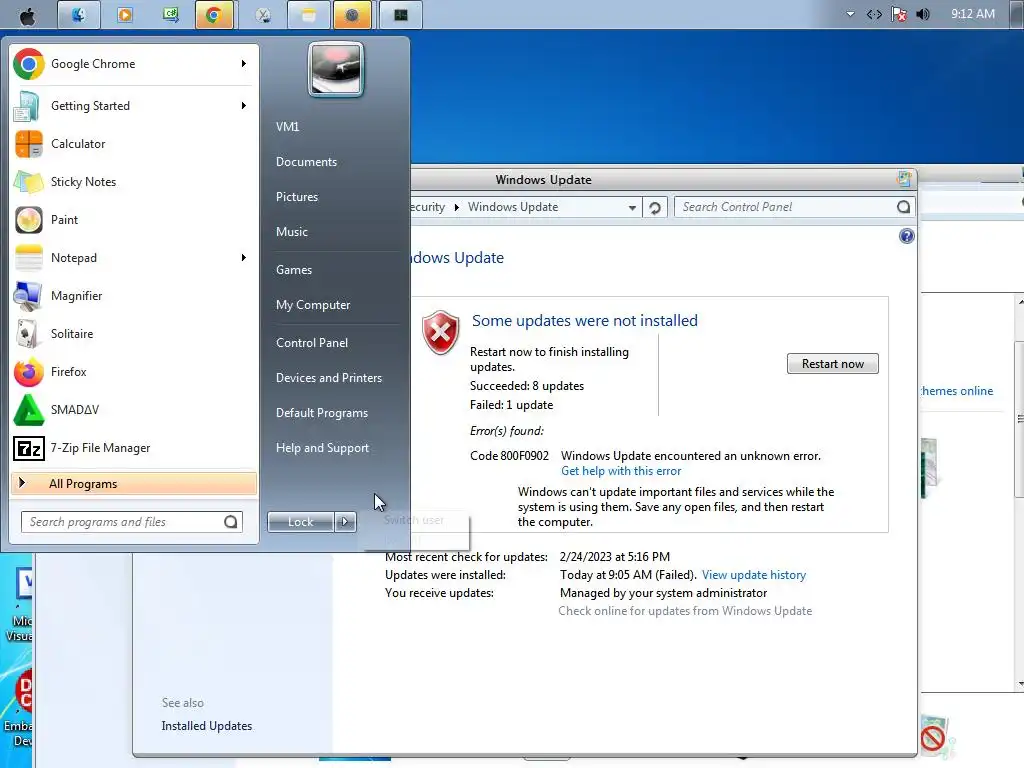Click the Windows Update help icon
This screenshot has height=768, width=1024.
point(906,236)
